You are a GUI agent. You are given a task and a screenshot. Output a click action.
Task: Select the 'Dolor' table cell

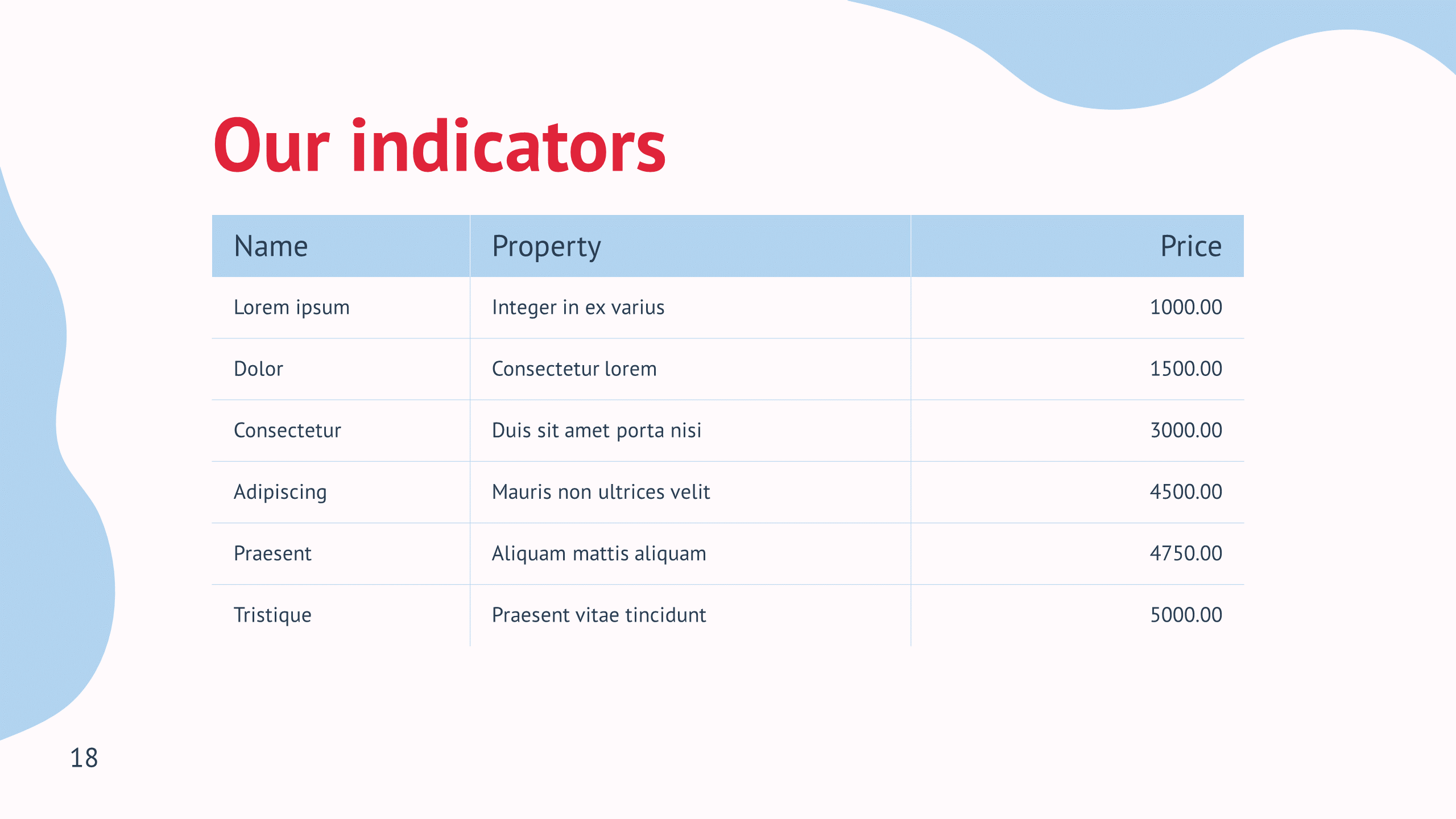click(258, 369)
